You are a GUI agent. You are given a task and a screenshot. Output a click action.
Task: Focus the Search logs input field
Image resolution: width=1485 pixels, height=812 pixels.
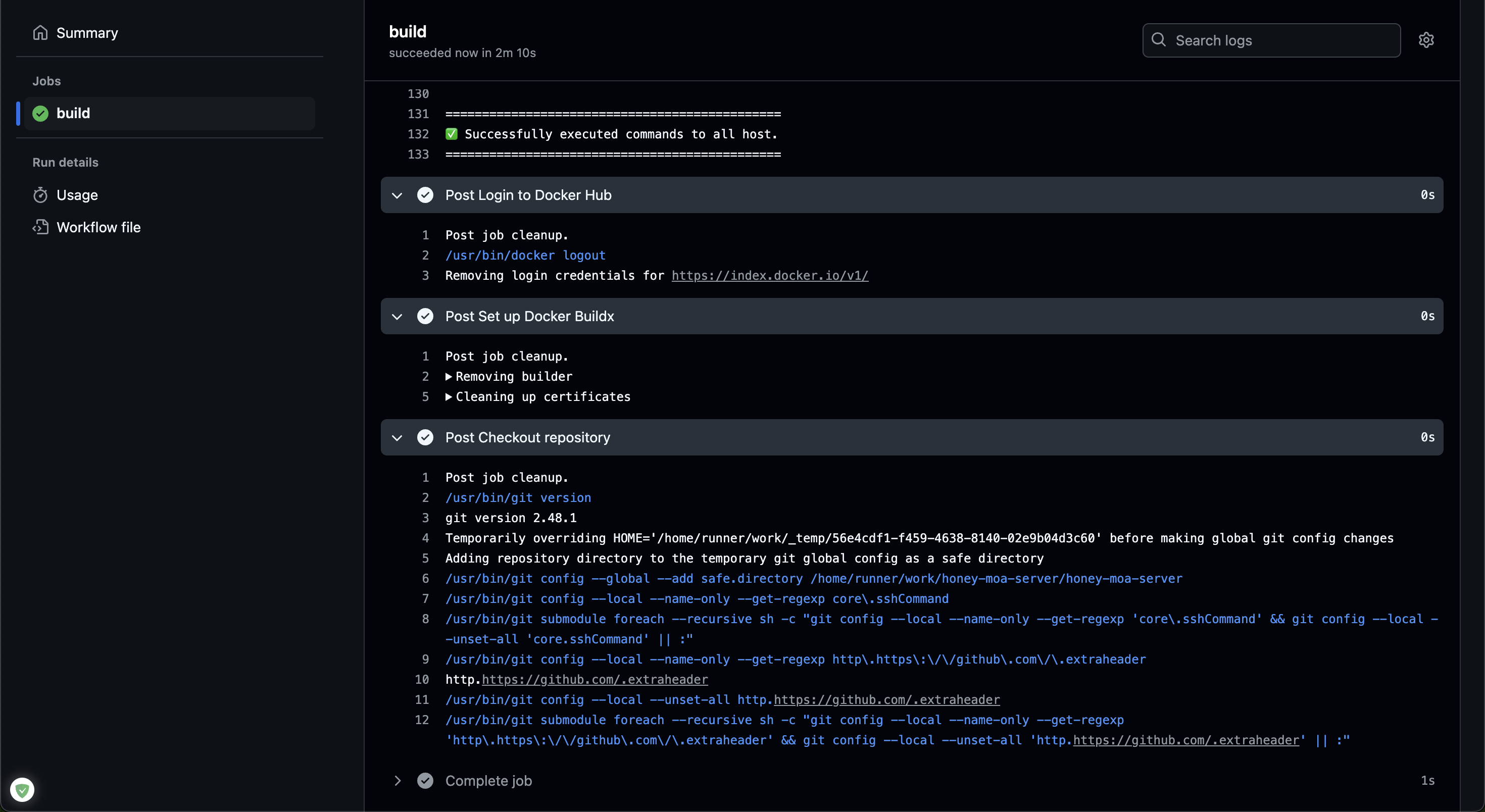[1271, 40]
